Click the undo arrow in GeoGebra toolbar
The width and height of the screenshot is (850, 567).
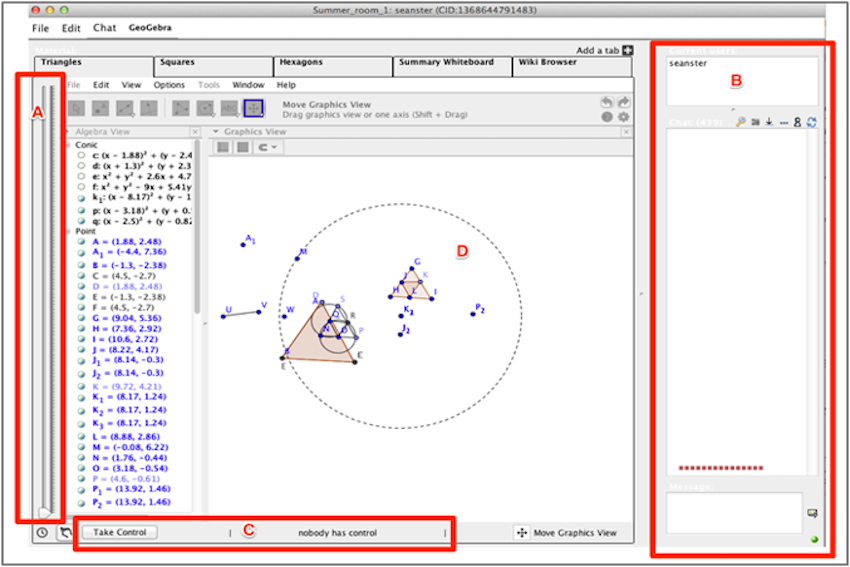pos(606,102)
